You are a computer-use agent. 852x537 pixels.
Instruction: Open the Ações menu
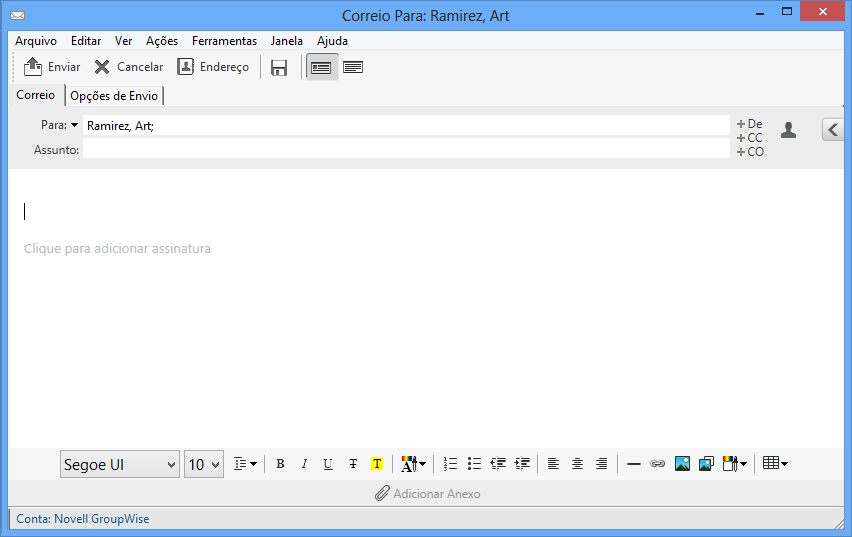coord(162,41)
